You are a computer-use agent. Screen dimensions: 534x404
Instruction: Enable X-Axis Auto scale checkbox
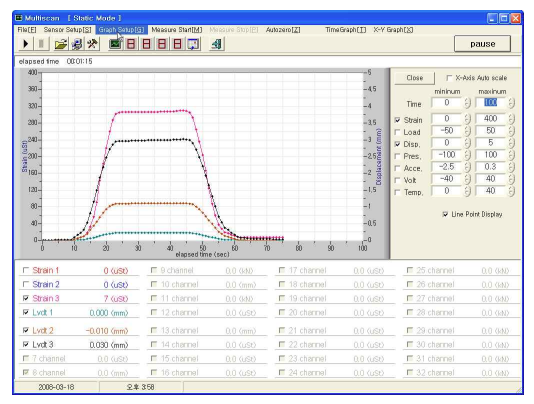click(x=449, y=78)
